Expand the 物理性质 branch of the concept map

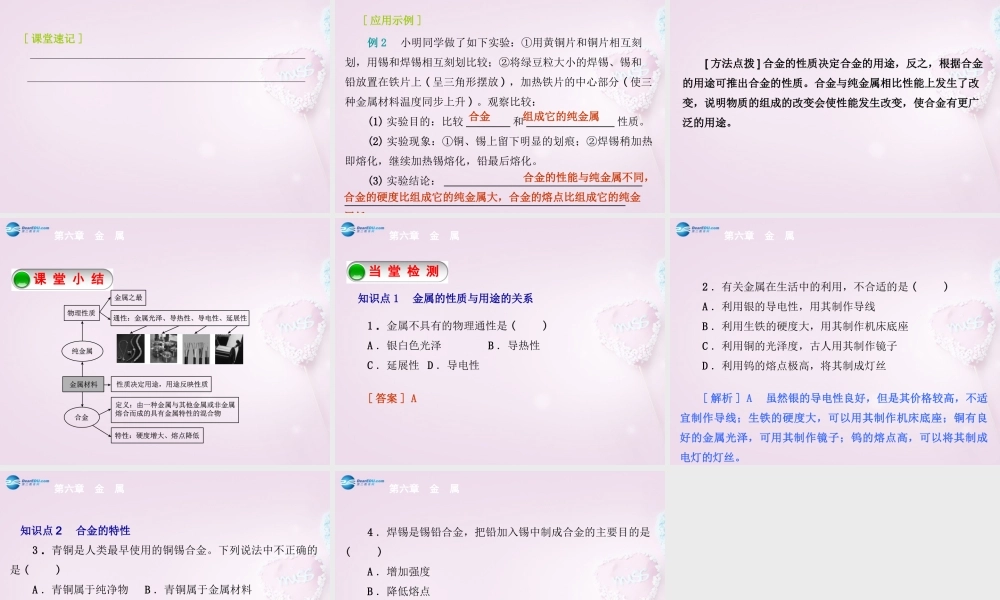[x=83, y=313]
